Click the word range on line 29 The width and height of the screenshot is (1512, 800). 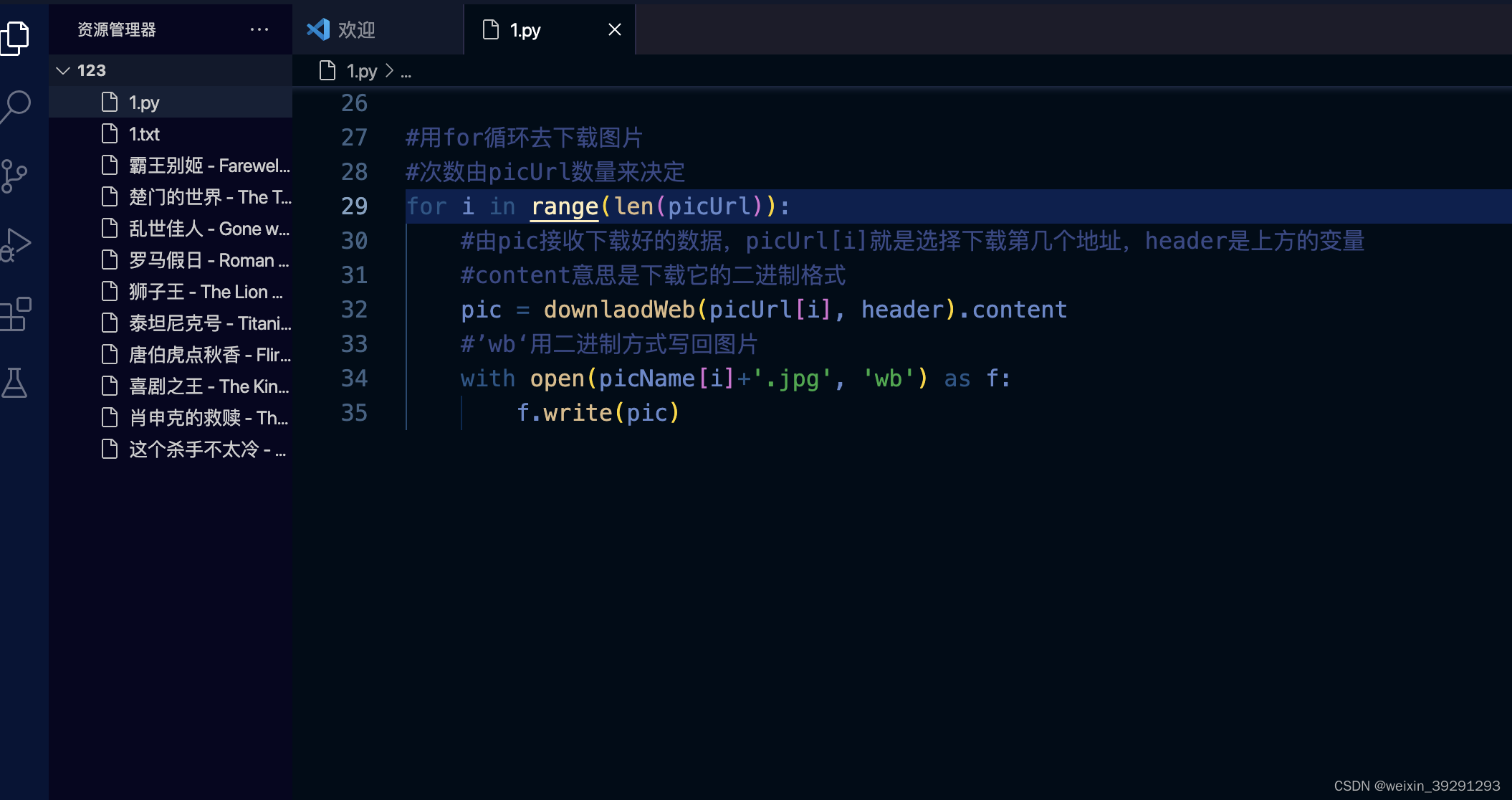click(x=565, y=206)
